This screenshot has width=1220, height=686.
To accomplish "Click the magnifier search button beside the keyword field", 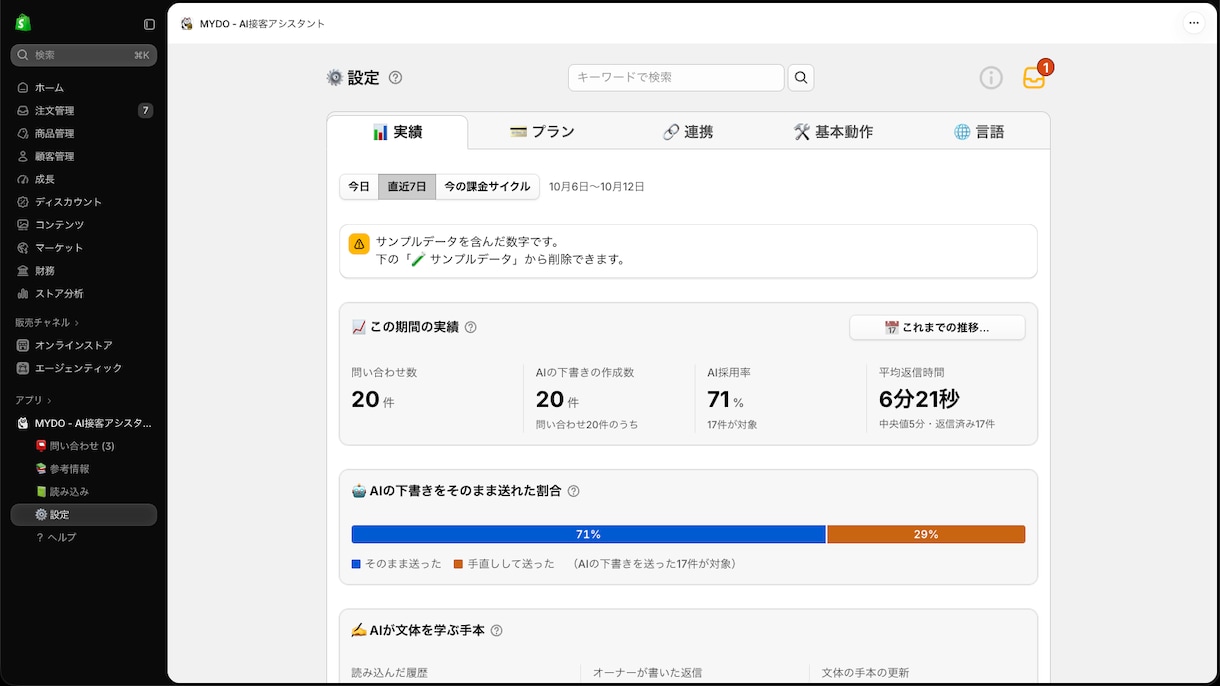I will [801, 77].
